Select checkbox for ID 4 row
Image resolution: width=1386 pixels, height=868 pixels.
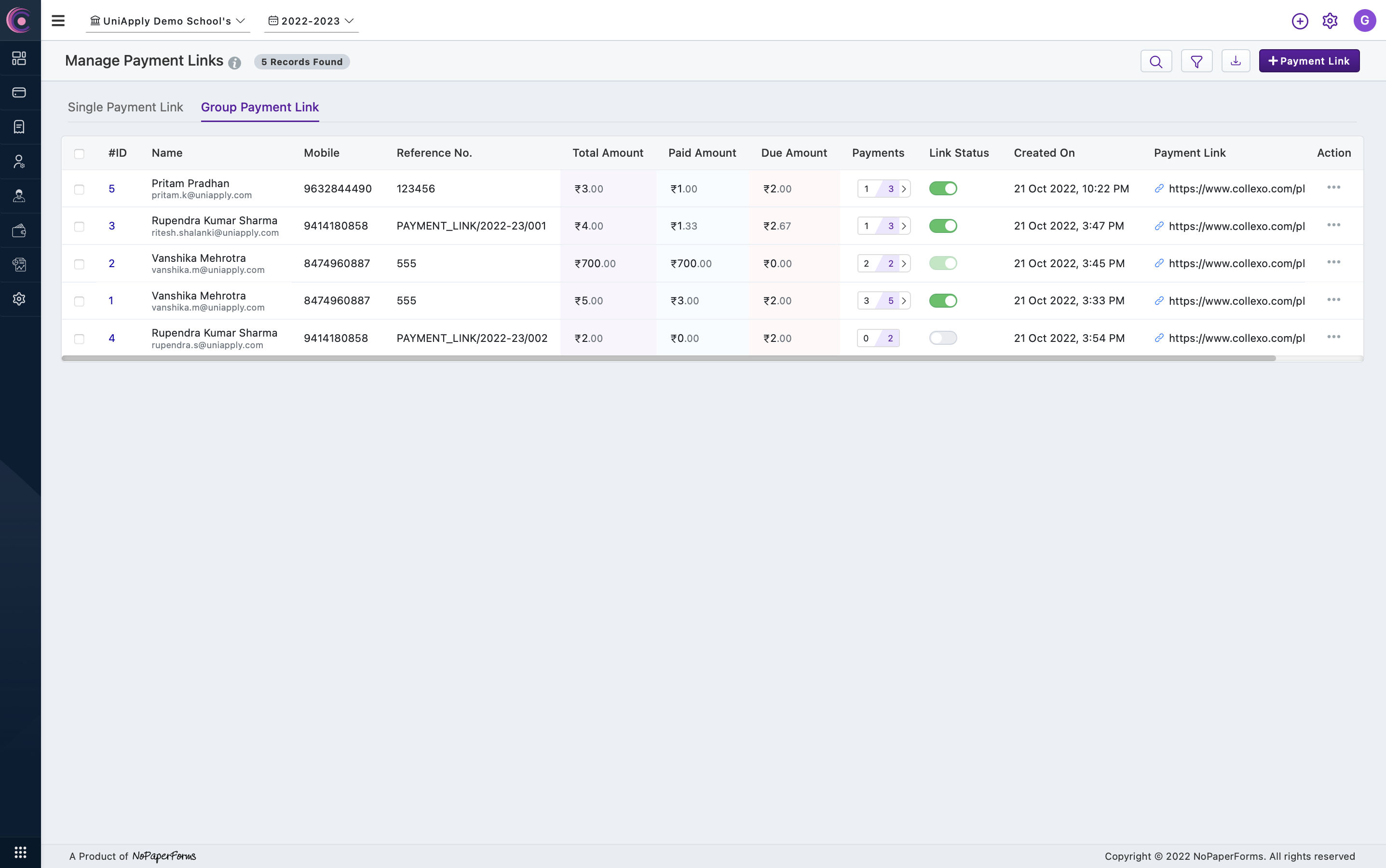point(79,339)
